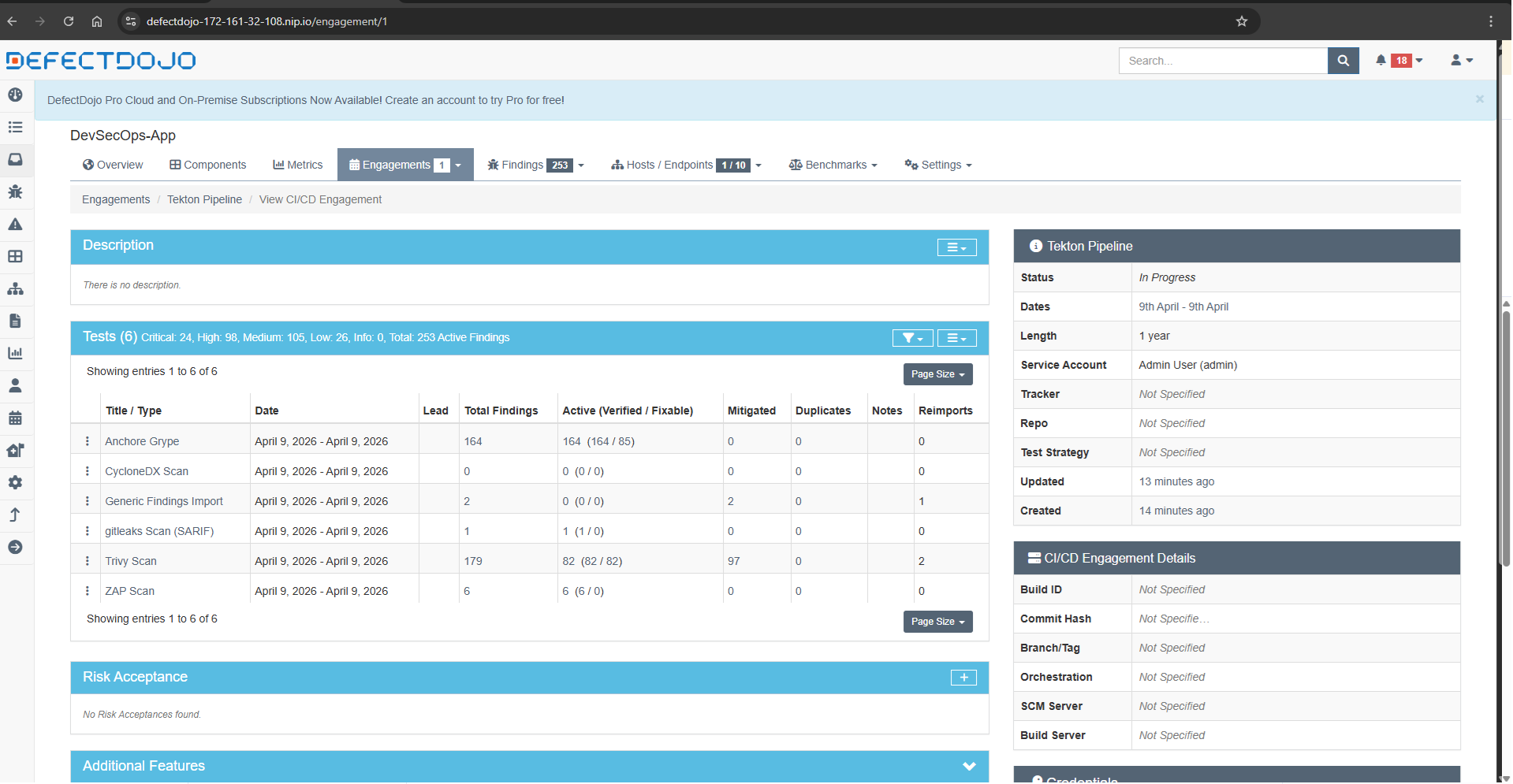This screenshot has height=784, width=1513.
Task: Open the filter dropdown on the Tests panel
Action: pyautogui.click(x=912, y=337)
